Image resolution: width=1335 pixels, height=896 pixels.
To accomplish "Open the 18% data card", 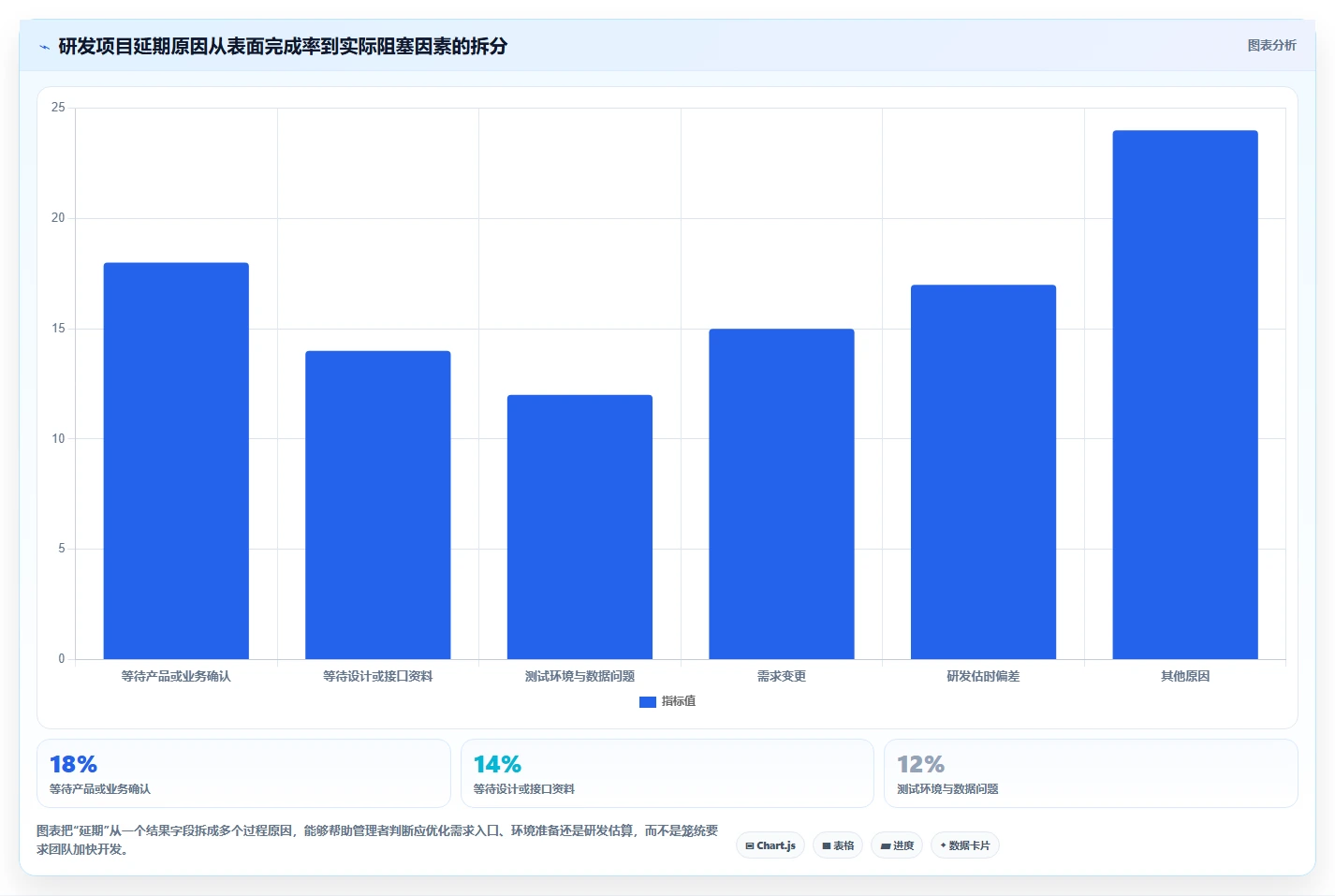I will 243,773.
